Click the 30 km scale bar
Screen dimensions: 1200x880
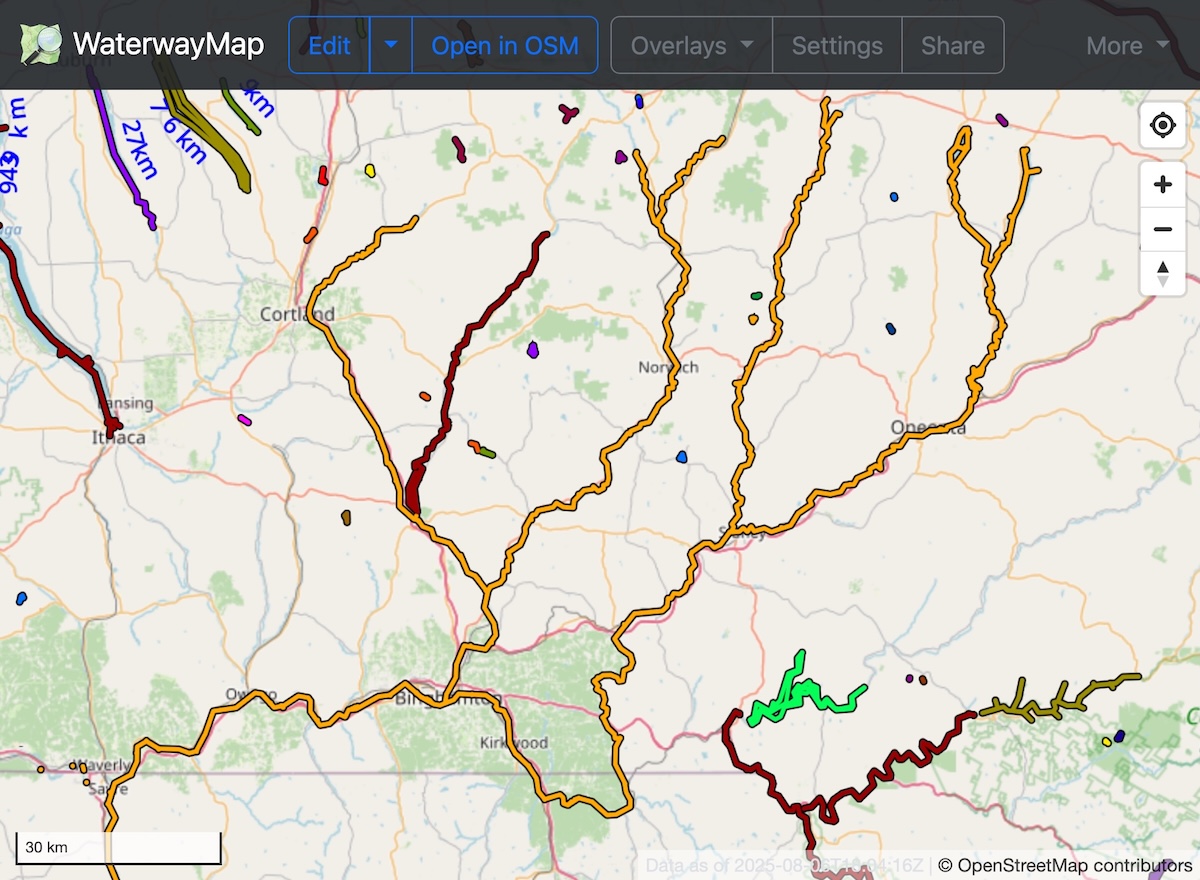point(118,847)
